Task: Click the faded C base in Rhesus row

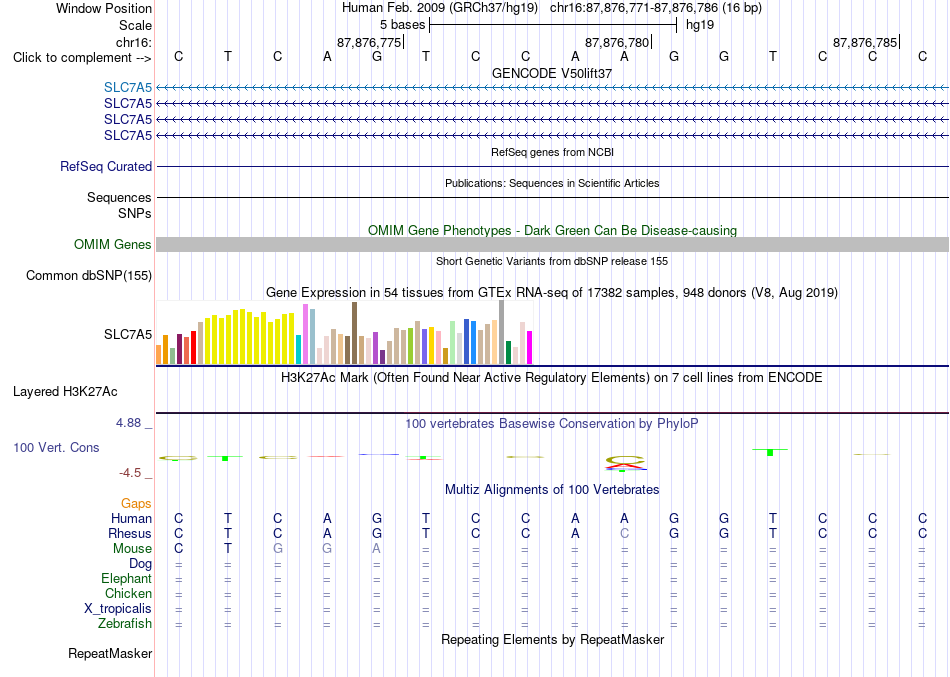Action: click(625, 533)
